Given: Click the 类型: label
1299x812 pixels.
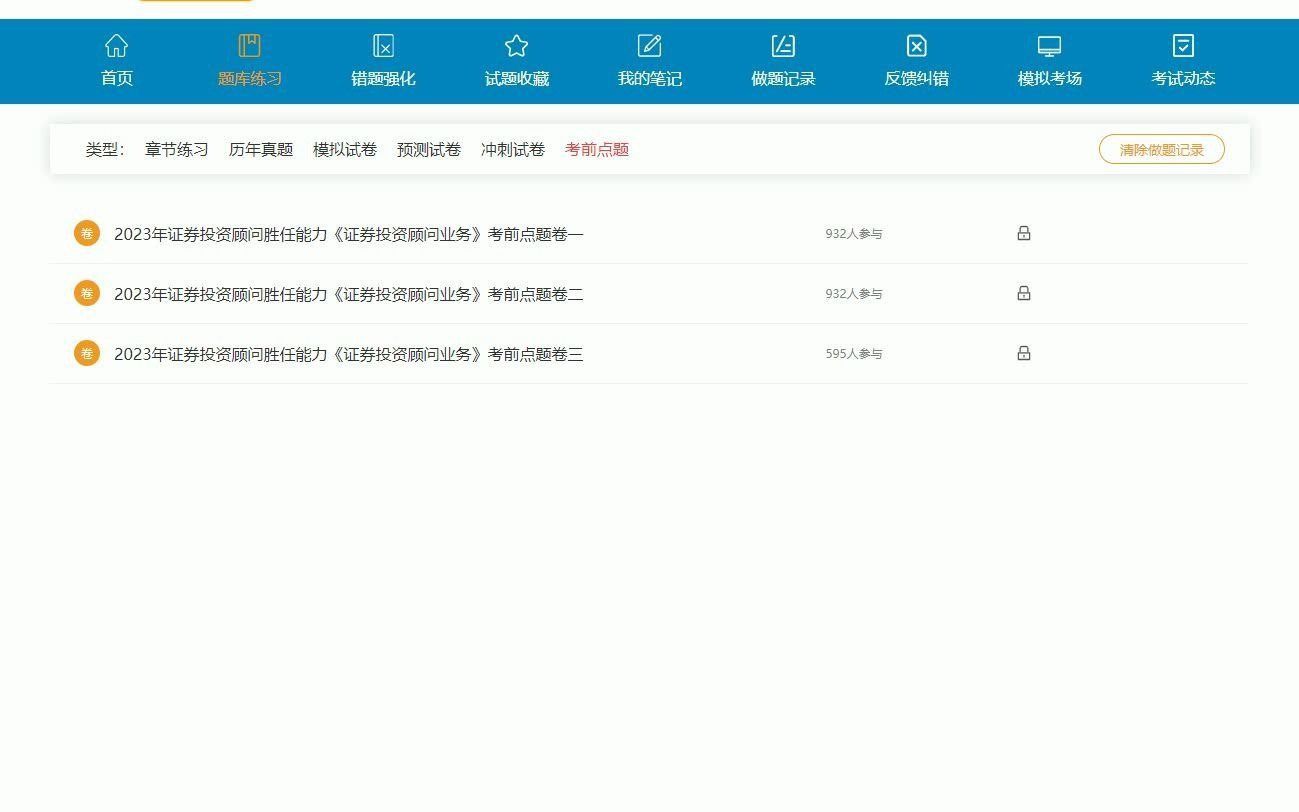Looking at the screenshot, I should (105, 150).
